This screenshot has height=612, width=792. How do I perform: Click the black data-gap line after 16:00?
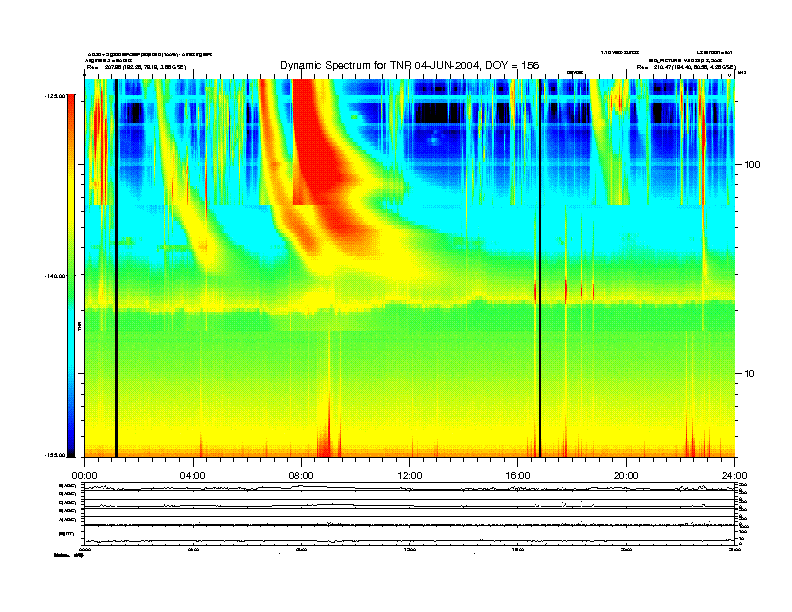[540, 268]
